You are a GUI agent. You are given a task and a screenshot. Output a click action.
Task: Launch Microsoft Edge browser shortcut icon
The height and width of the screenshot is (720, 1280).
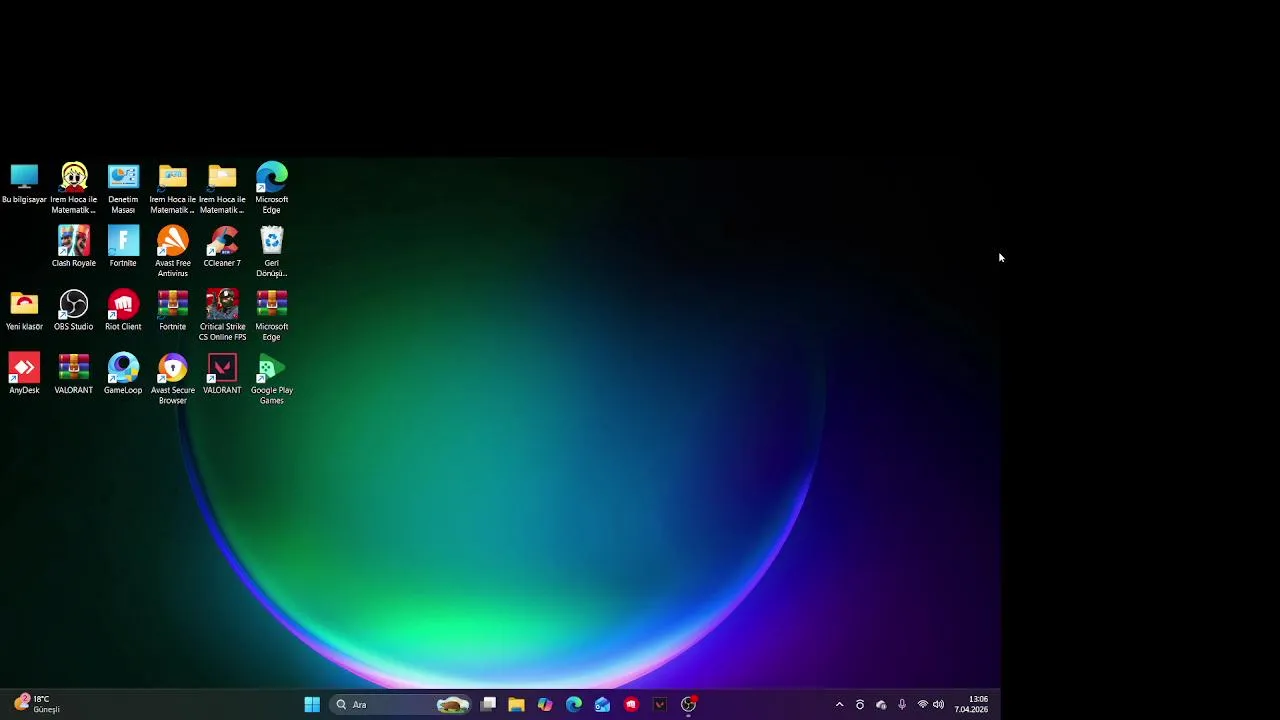pos(271,188)
